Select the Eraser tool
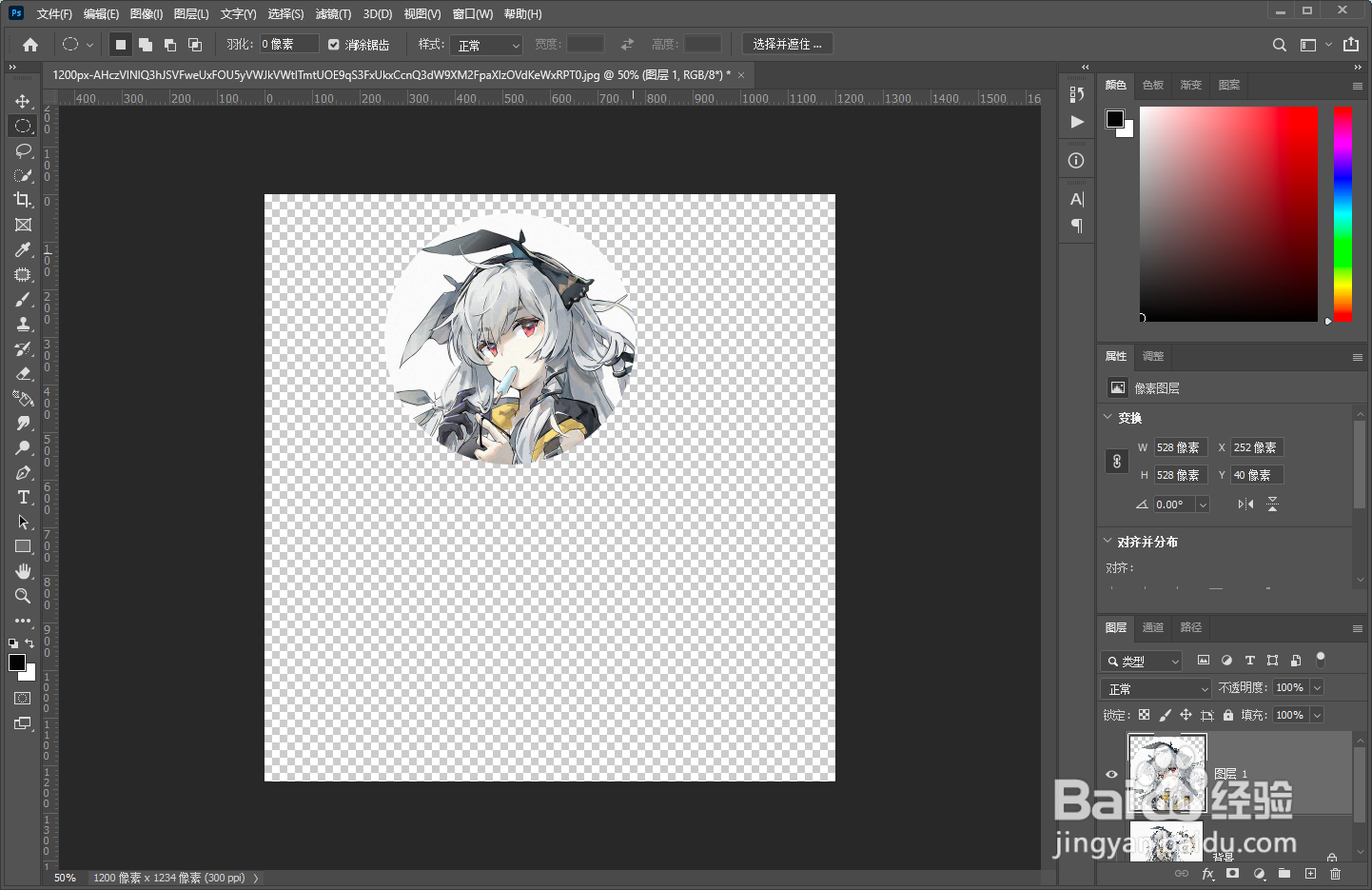 [23, 373]
